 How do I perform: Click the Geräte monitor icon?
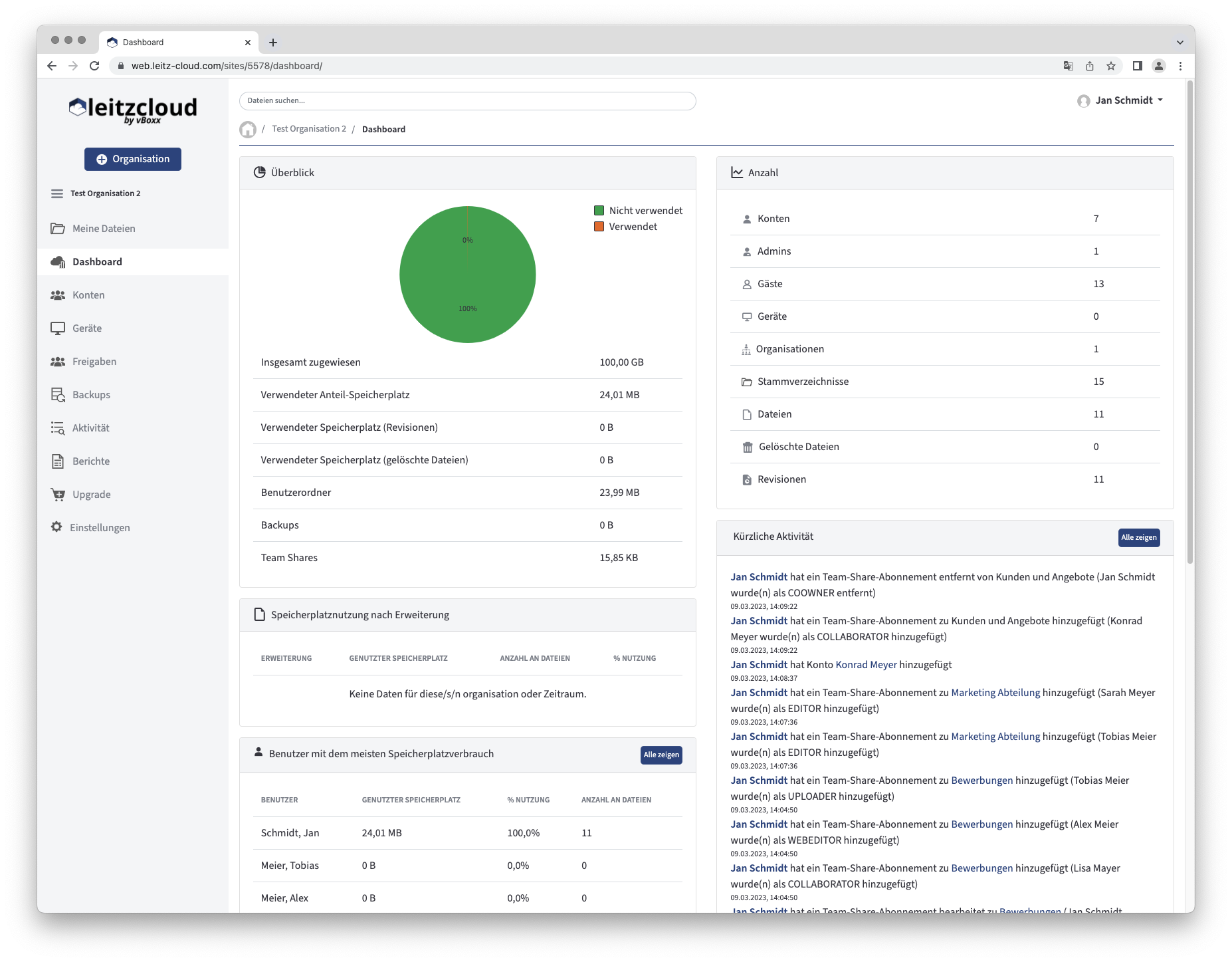point(56,328)
